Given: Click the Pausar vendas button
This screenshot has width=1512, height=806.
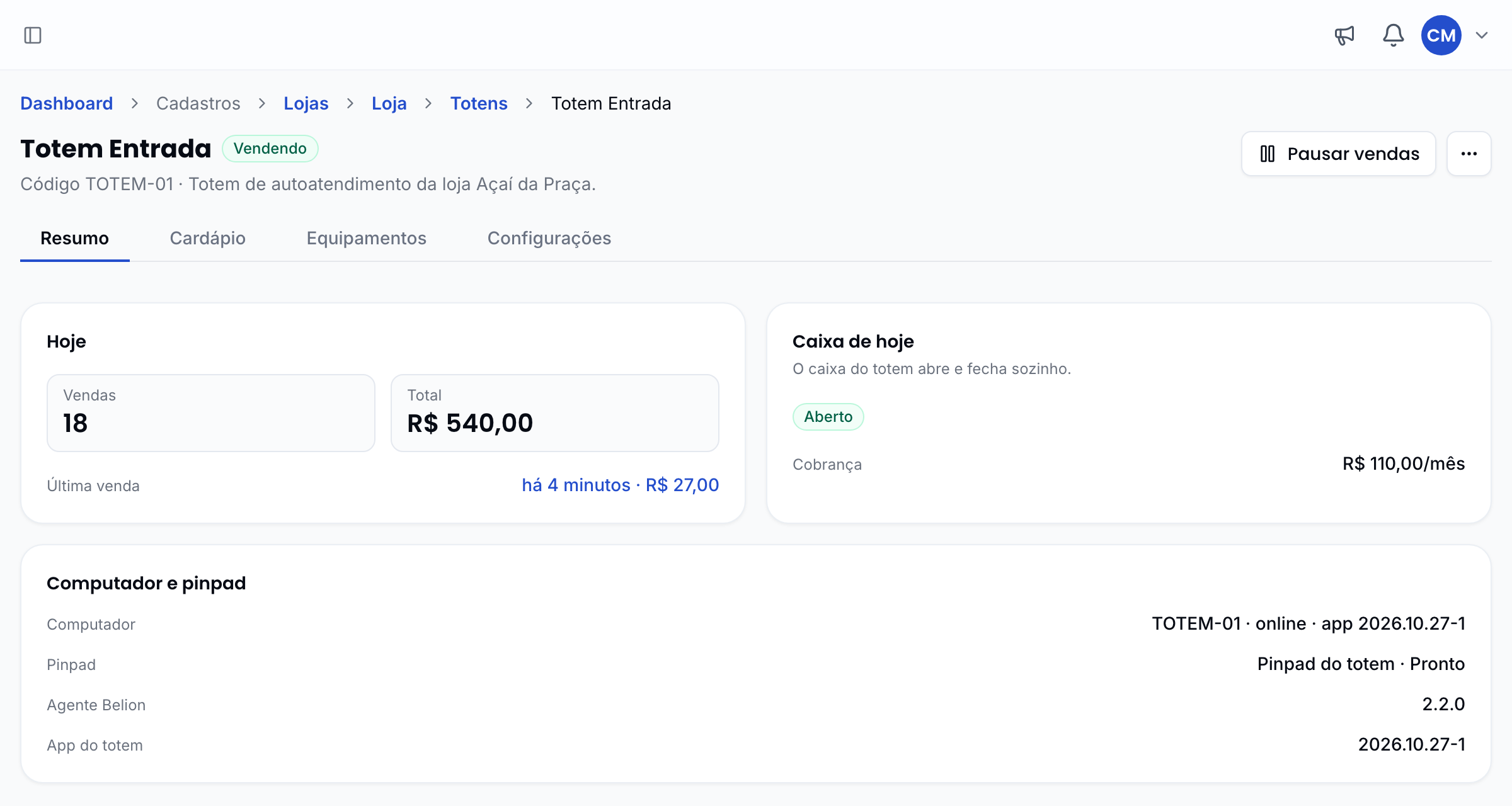Looking at the screenshot, I should (x=1339, y=154).
